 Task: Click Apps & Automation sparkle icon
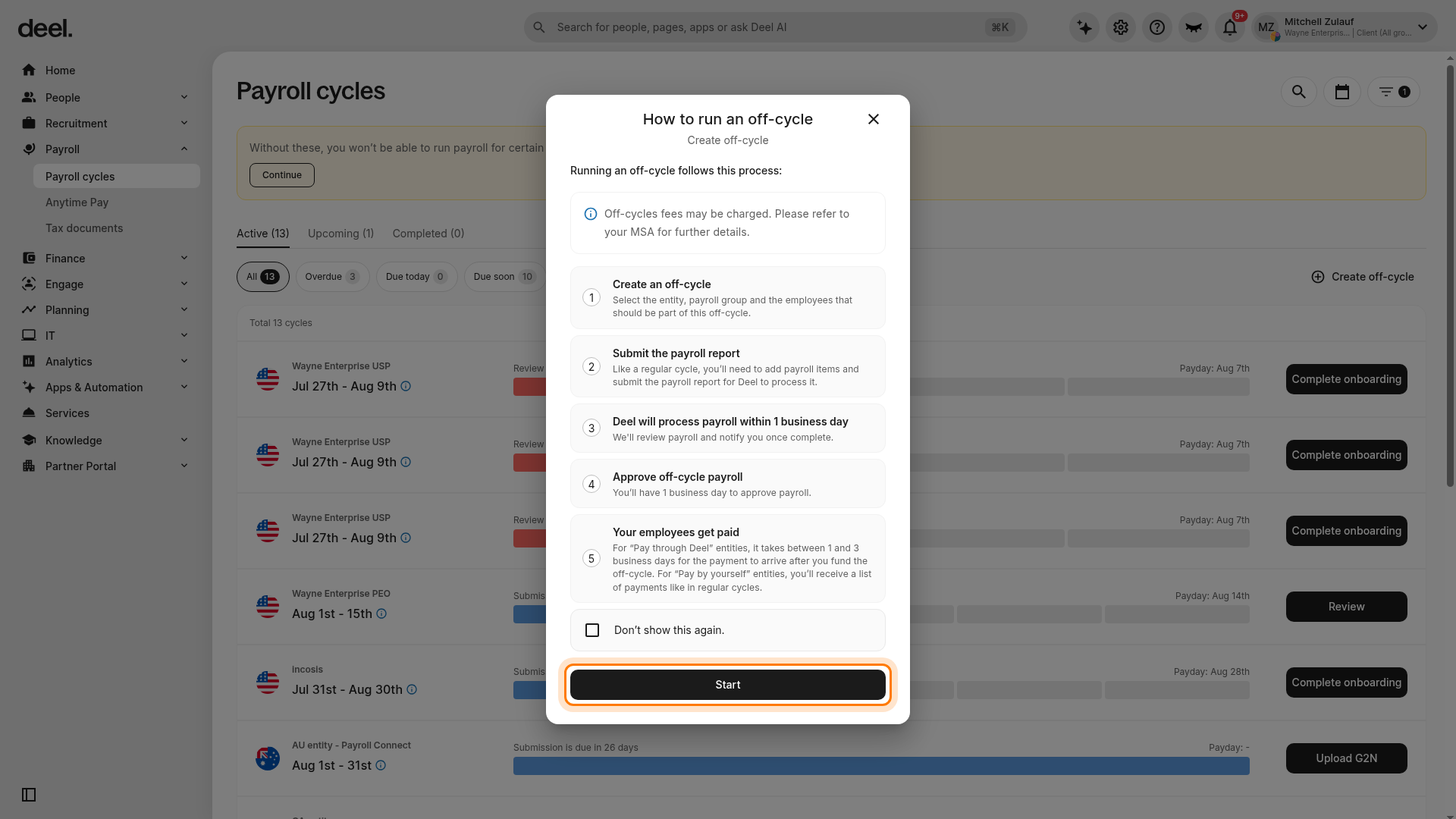point(29,387)
